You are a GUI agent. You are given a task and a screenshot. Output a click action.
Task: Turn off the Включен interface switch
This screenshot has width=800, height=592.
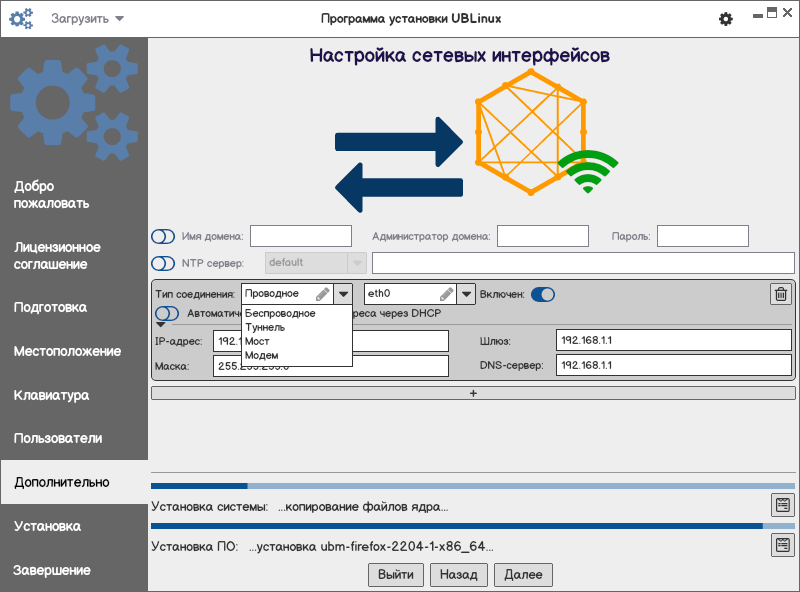coord(543,294)
